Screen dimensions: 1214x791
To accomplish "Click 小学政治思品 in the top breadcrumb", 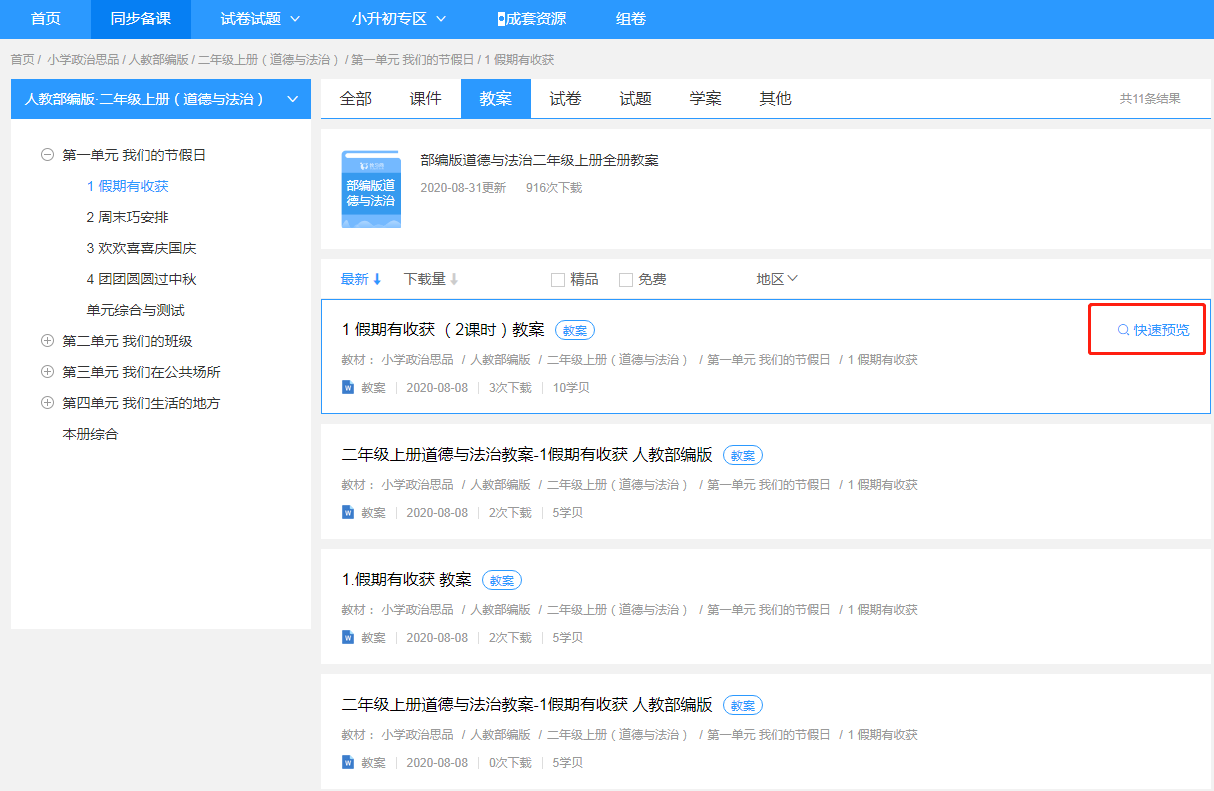I will (x=83, y=60).
